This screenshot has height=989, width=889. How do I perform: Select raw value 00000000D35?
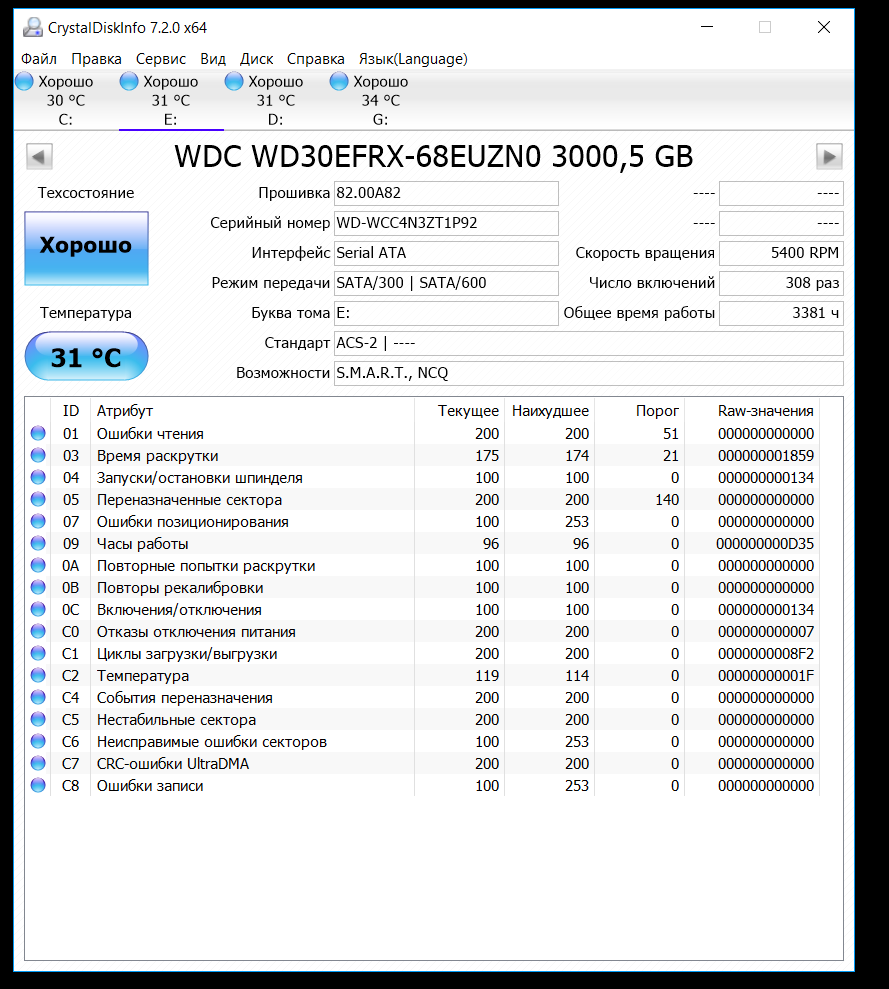[x=765, y=544]
